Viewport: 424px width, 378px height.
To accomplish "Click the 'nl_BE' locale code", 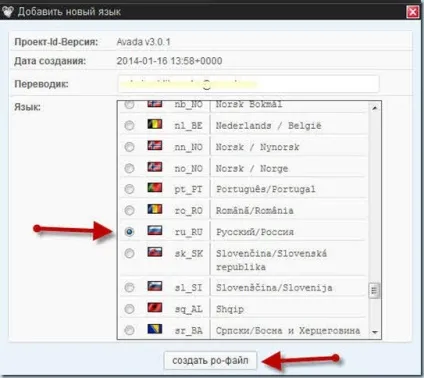I will pos(189,126).
